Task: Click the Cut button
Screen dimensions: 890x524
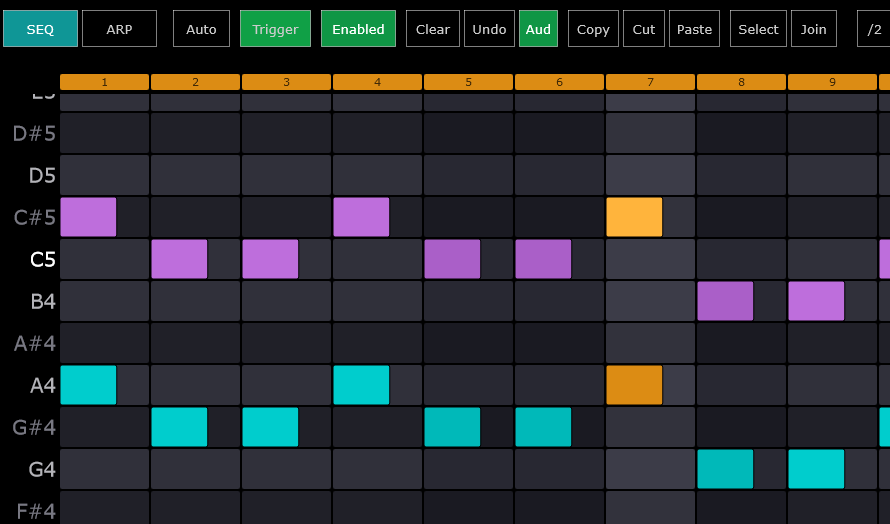Action: pos(644,29)
